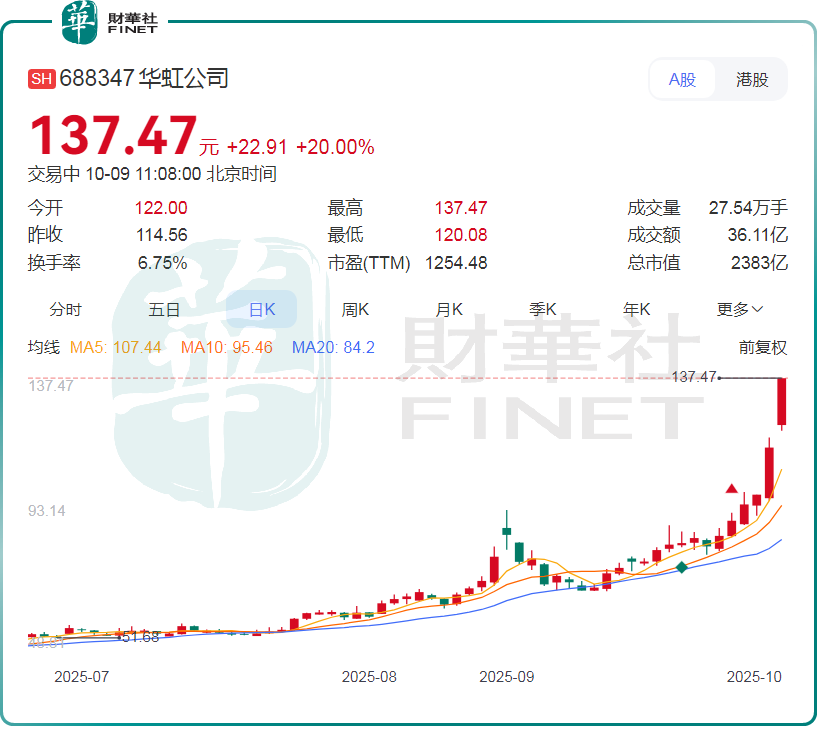The height and width of the screenshot is (746, 817).
Task: Click the MA20: 84.2 indicator label
Action: [333, 348]
